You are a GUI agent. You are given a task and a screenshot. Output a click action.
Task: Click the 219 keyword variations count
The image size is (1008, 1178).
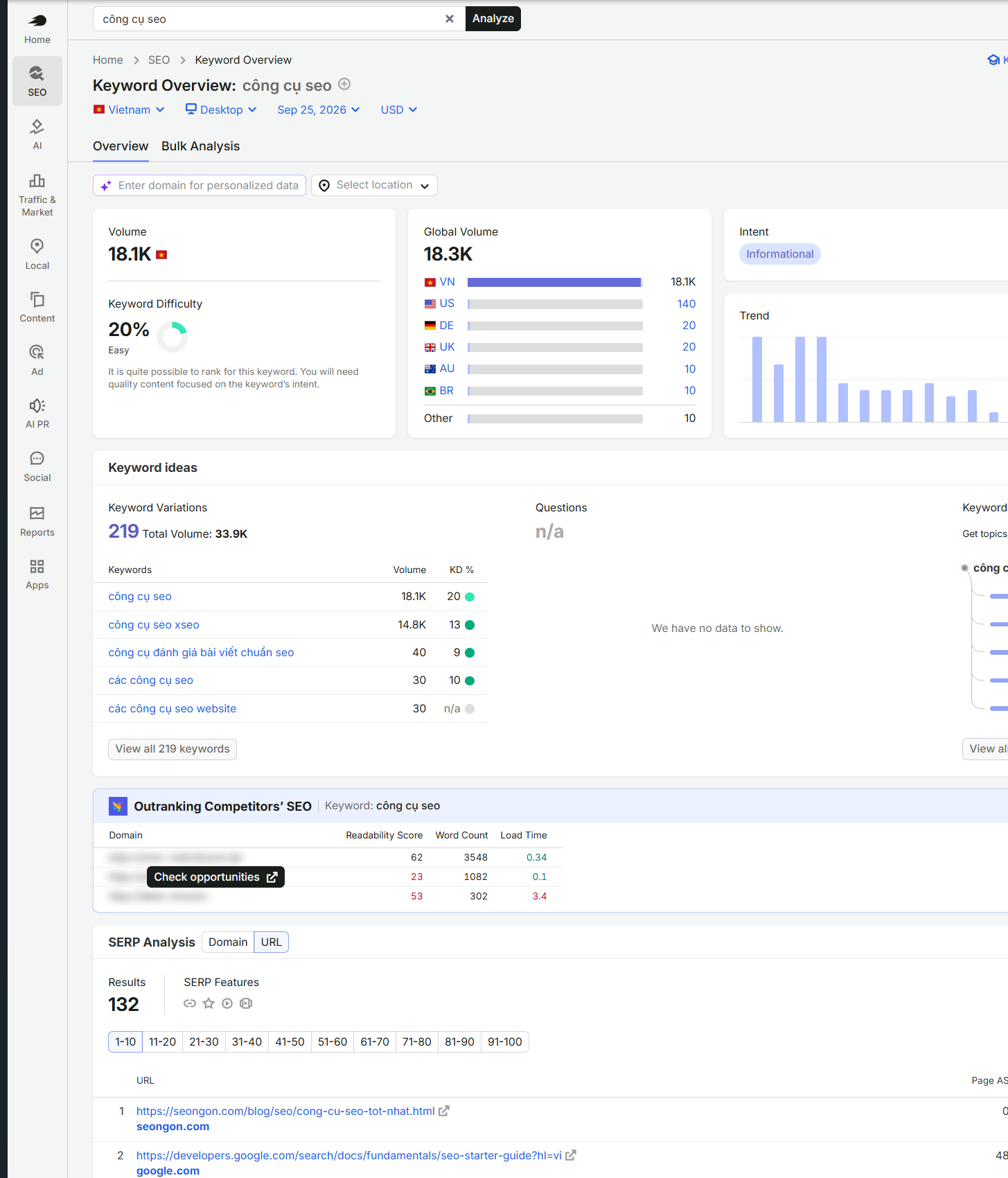tap(123, 531)
